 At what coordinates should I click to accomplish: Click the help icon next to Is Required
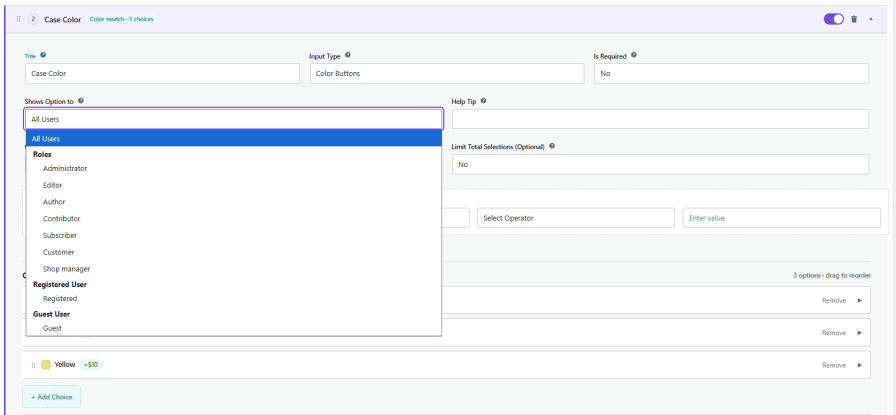point(634,55)
